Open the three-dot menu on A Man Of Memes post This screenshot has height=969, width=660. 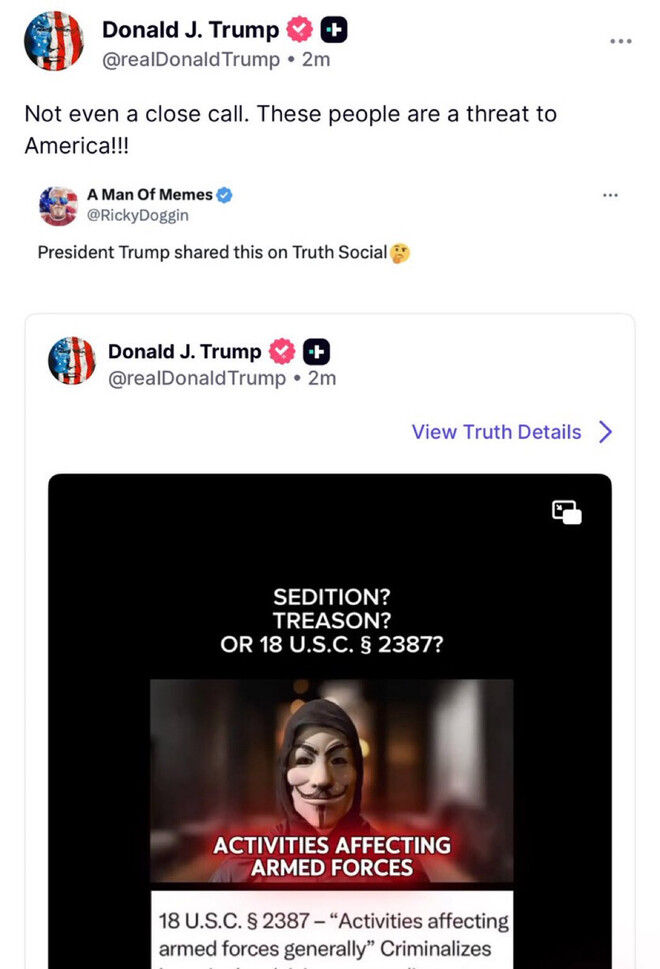pyautogui.click(x=611, y=195)
